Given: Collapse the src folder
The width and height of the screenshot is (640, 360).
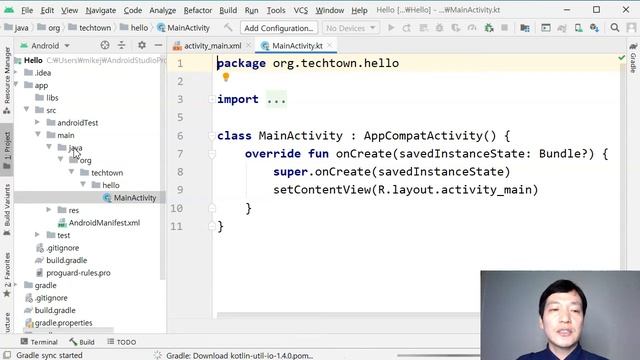Looking at the screenshot, I should (x=27, y=109).
